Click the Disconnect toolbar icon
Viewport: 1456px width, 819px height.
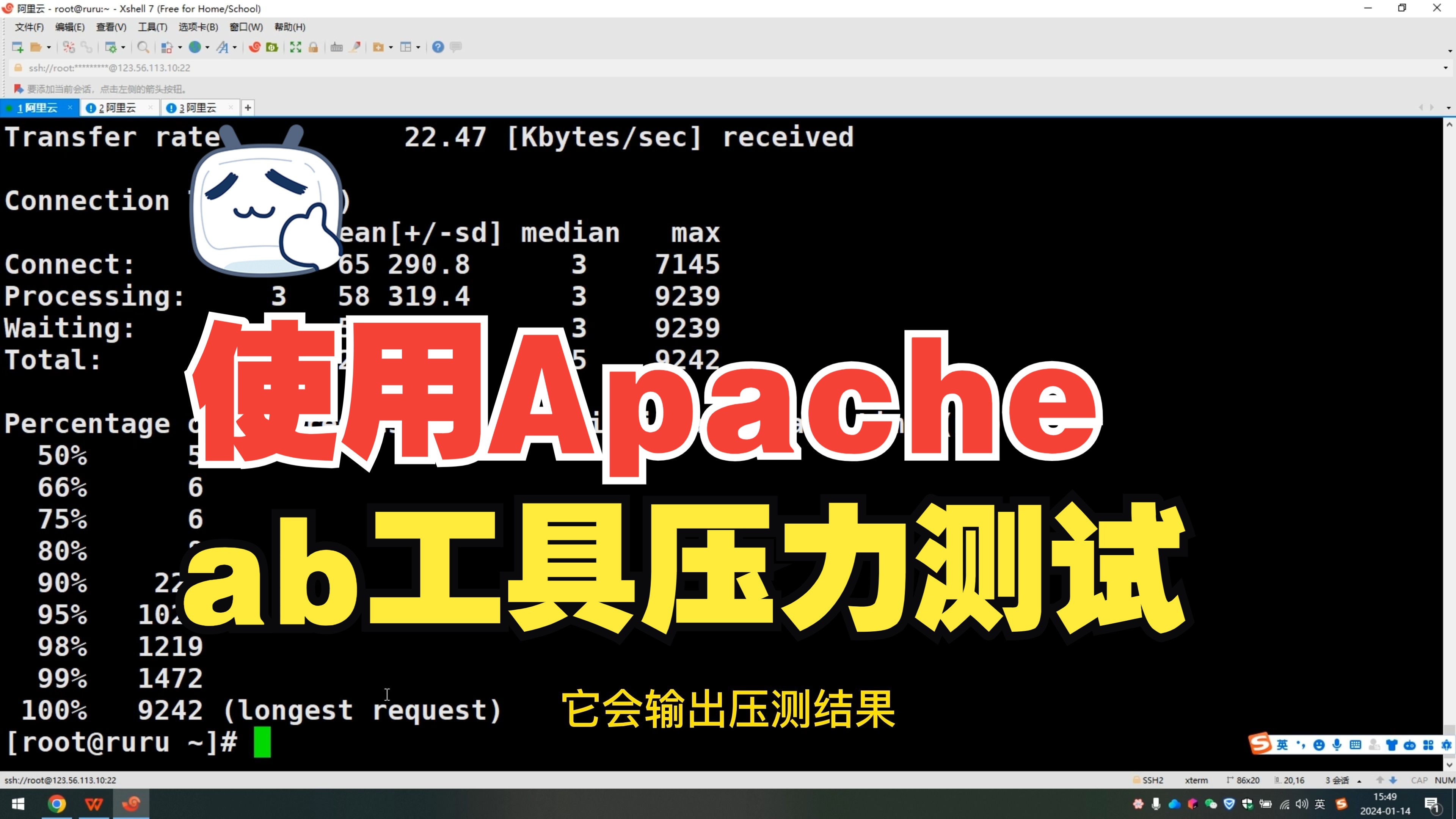pos(68,47)
